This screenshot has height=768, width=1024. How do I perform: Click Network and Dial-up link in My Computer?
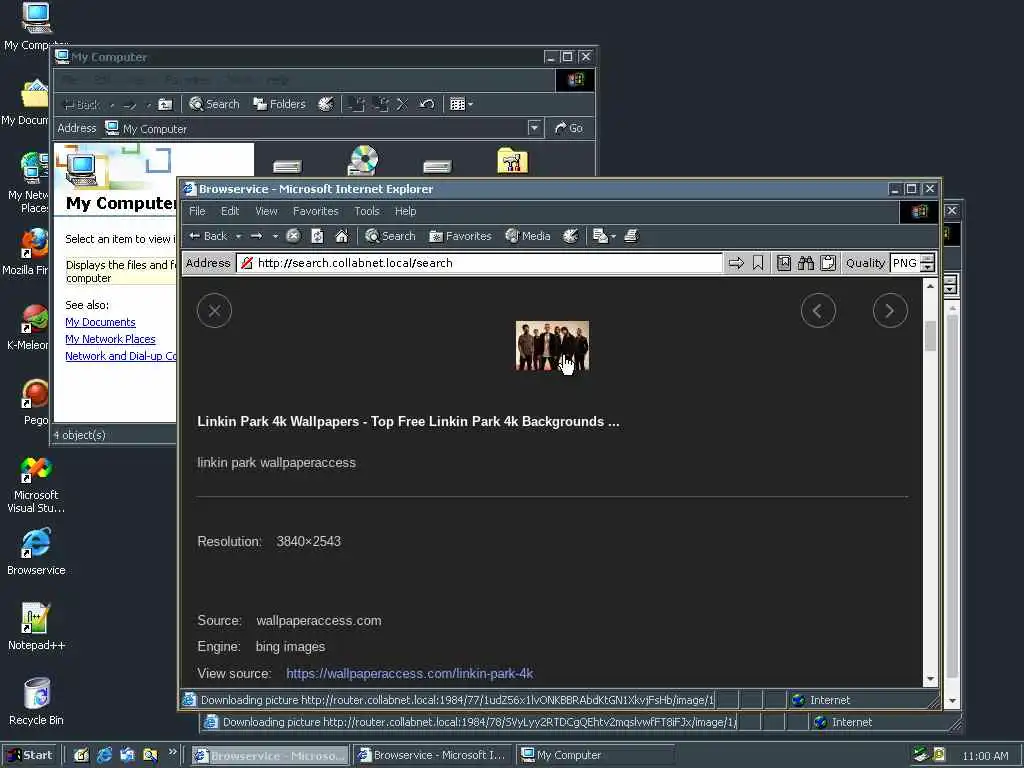(121, 356)
